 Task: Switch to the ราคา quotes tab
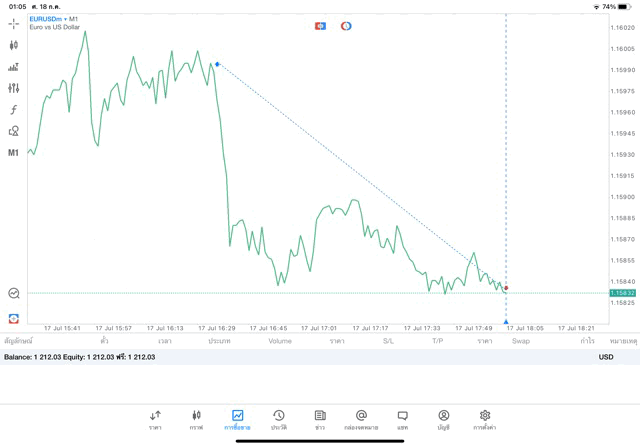click(155, 419)
